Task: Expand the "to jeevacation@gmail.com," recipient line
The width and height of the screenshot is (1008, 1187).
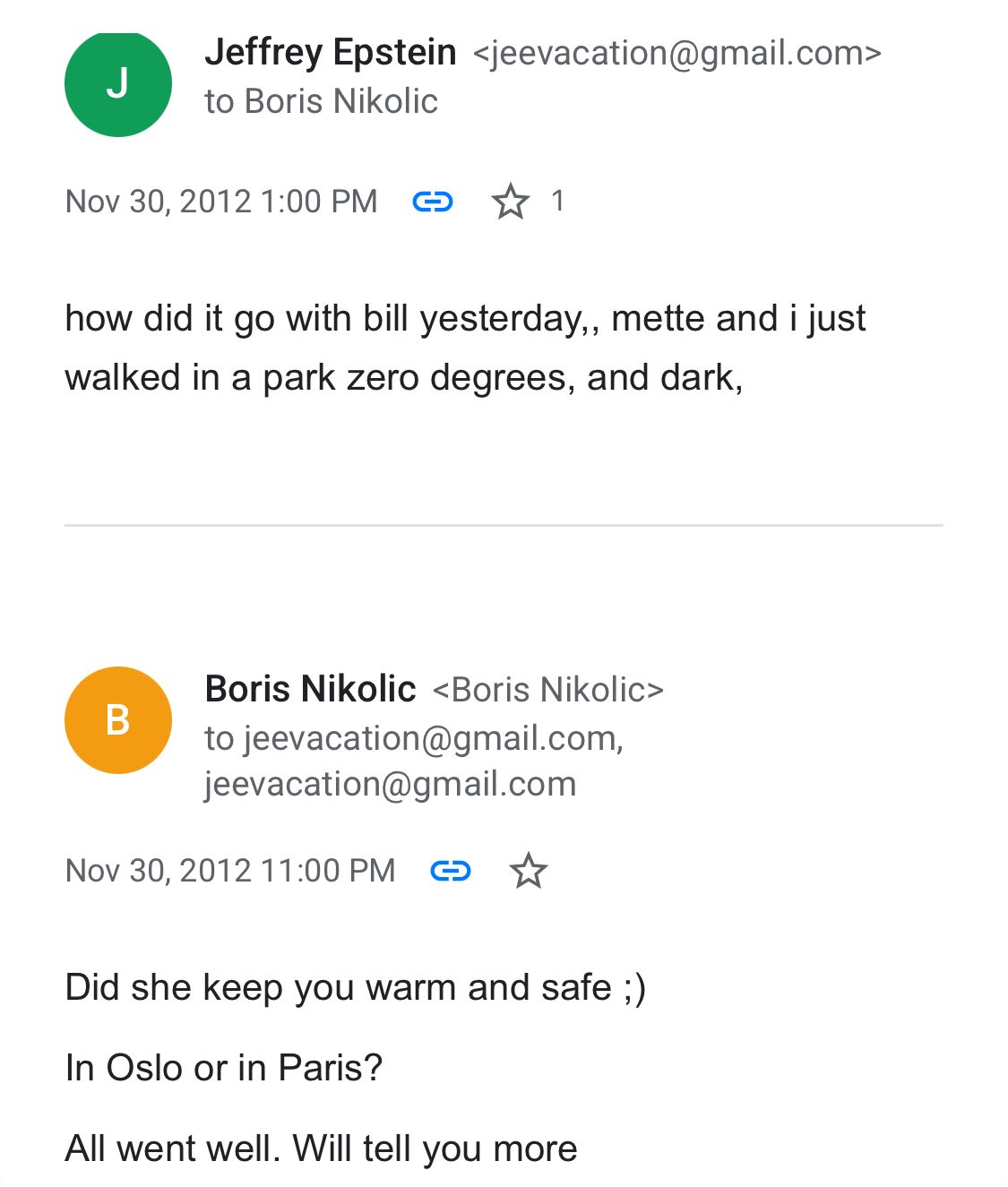Action: [413, 738]
